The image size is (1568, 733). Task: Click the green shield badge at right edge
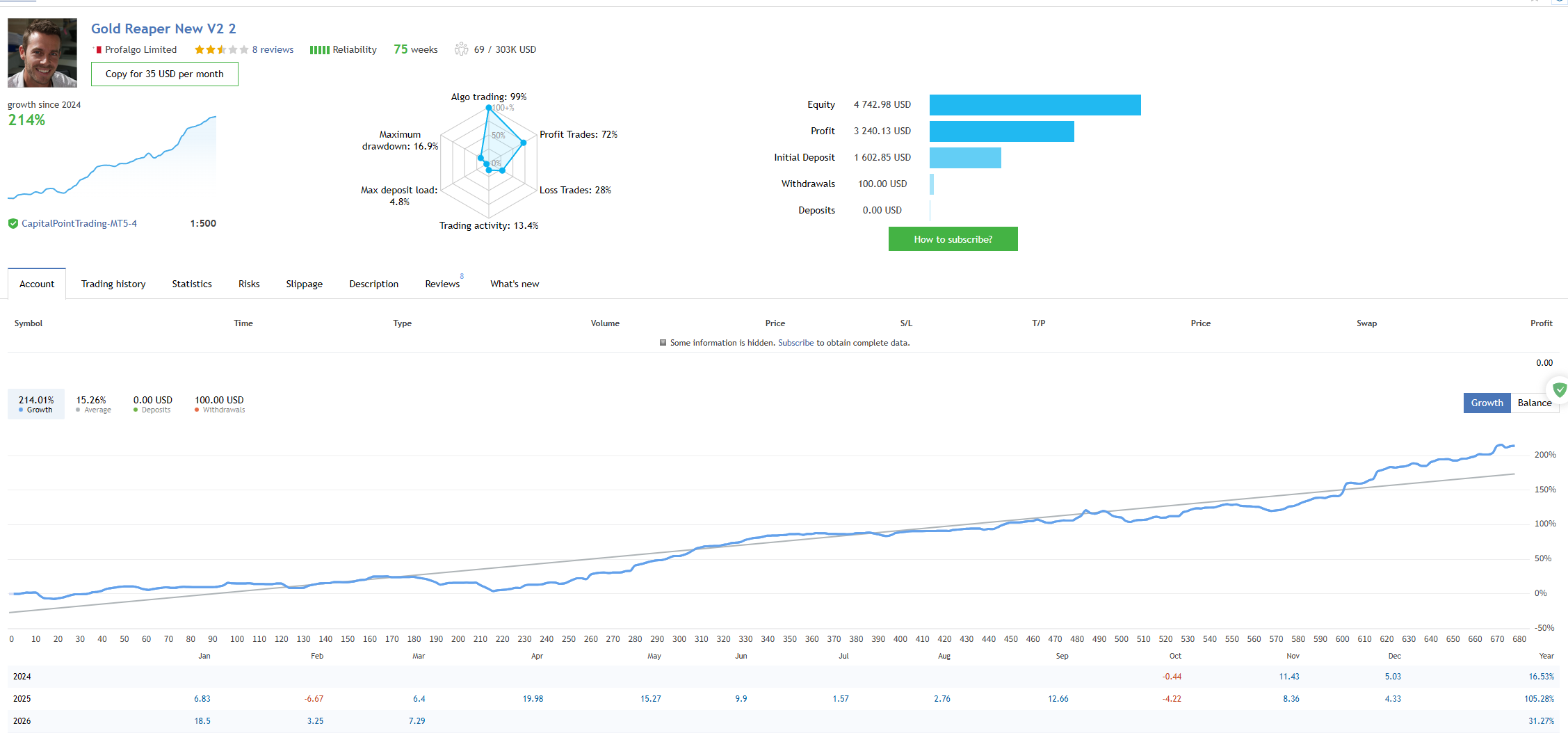[1560, 390]
